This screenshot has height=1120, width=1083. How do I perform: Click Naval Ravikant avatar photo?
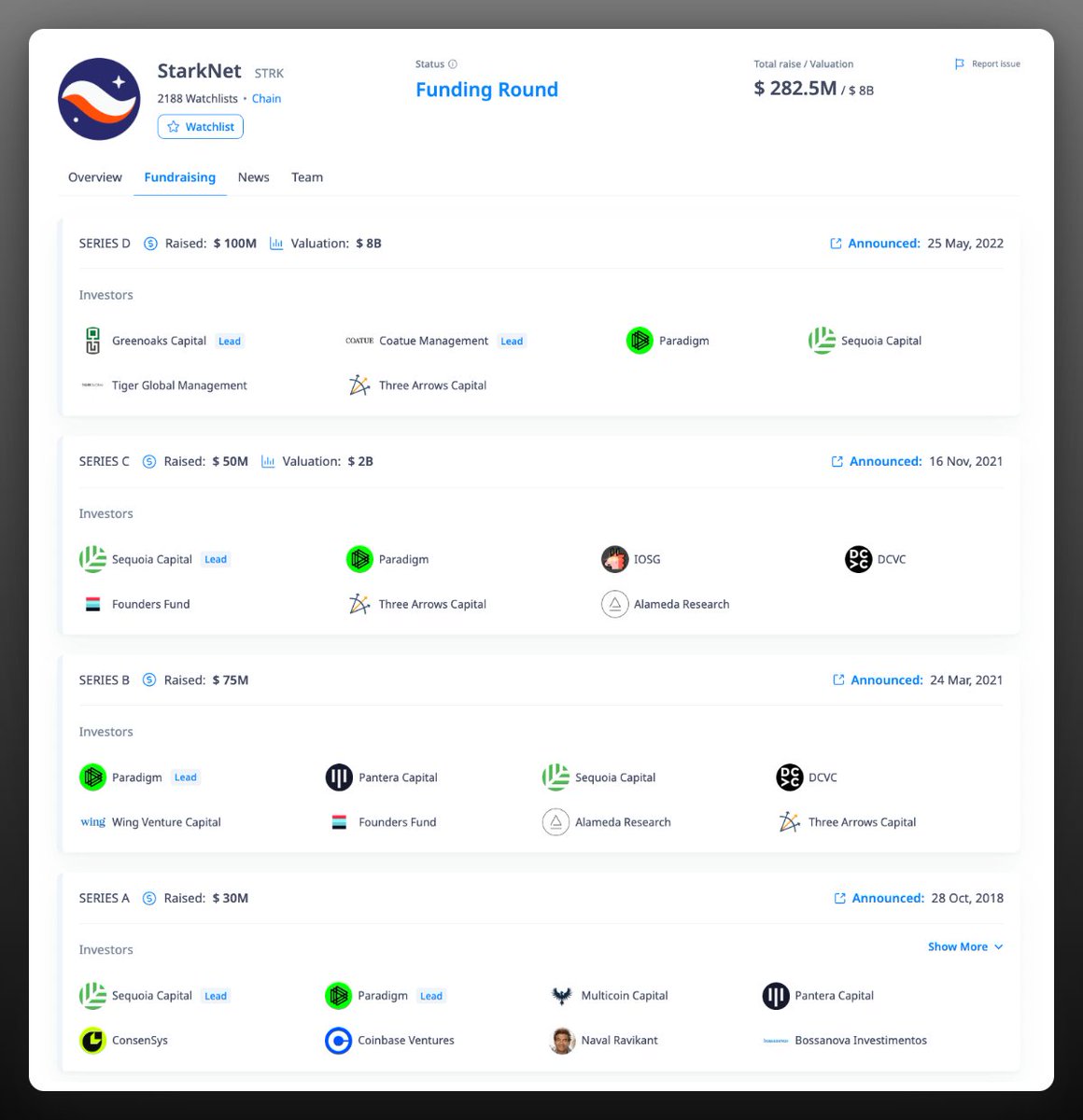click(x=561, y=1041)
